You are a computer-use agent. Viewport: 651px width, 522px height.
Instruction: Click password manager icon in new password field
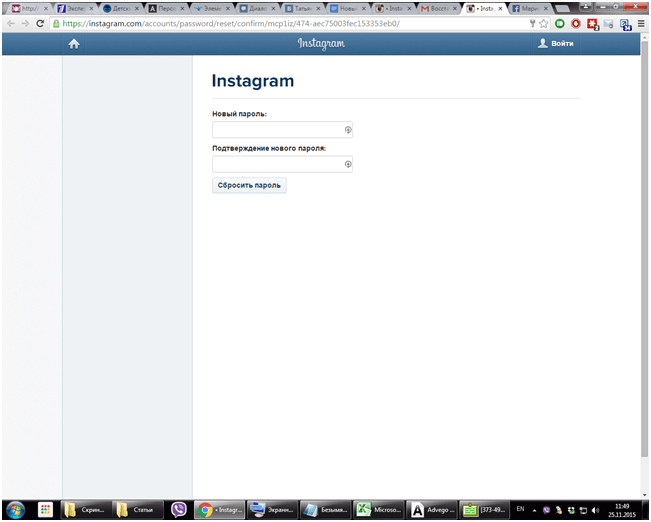tap(348, 130)
